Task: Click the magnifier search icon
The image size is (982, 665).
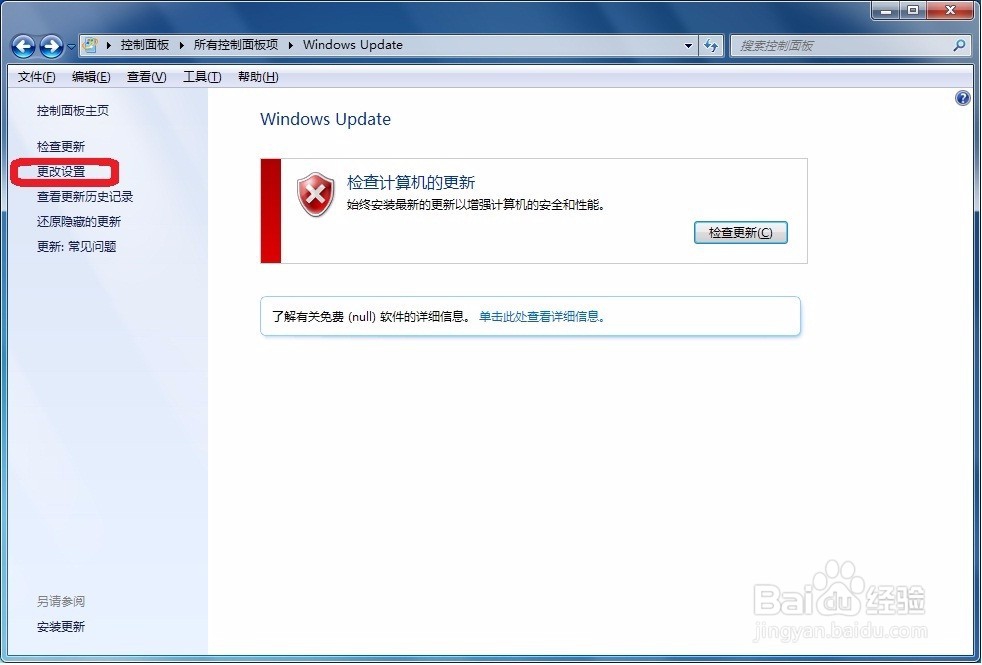Action: pos(959,46)
